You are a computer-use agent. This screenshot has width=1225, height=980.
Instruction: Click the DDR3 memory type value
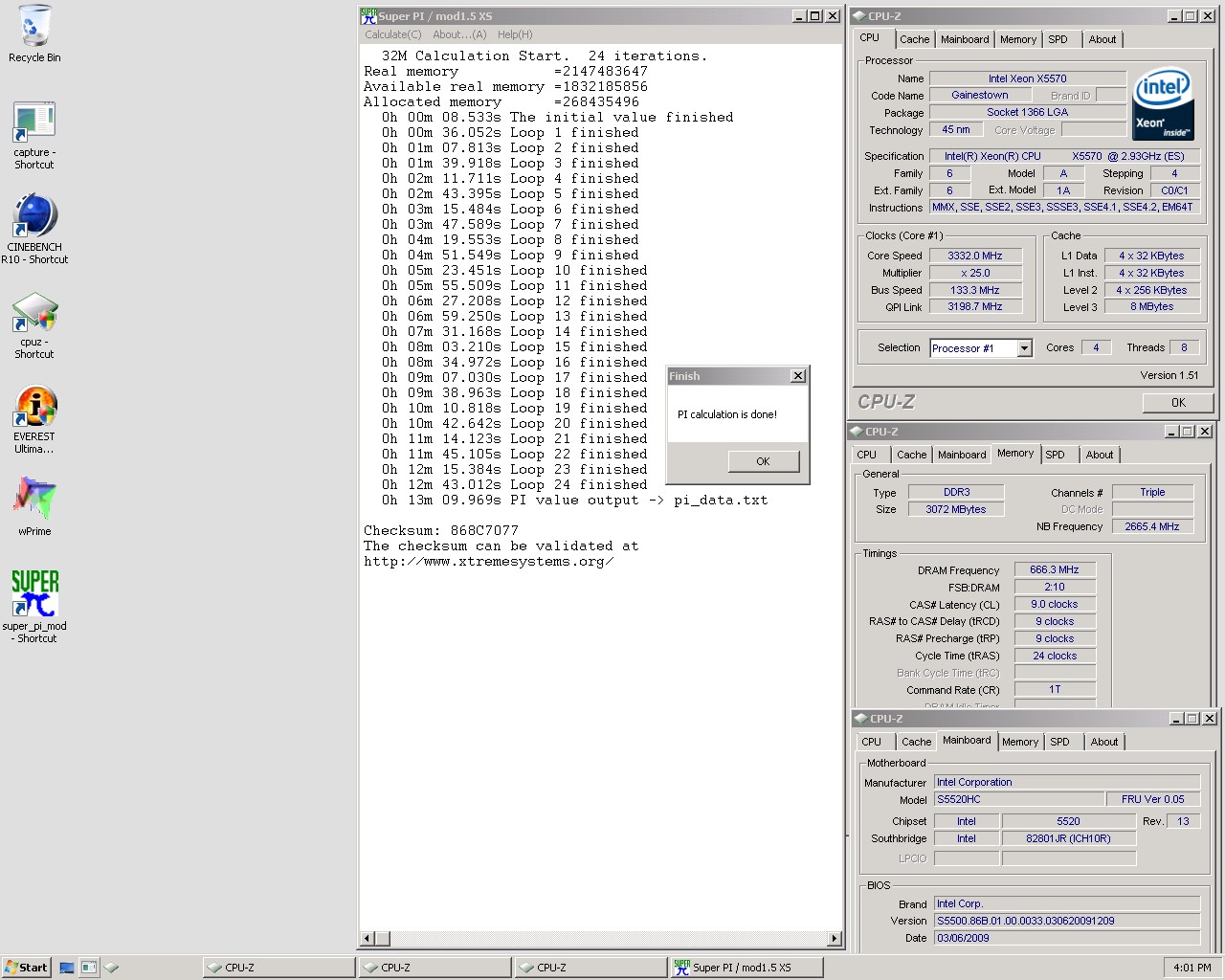(x=956, y=492)
